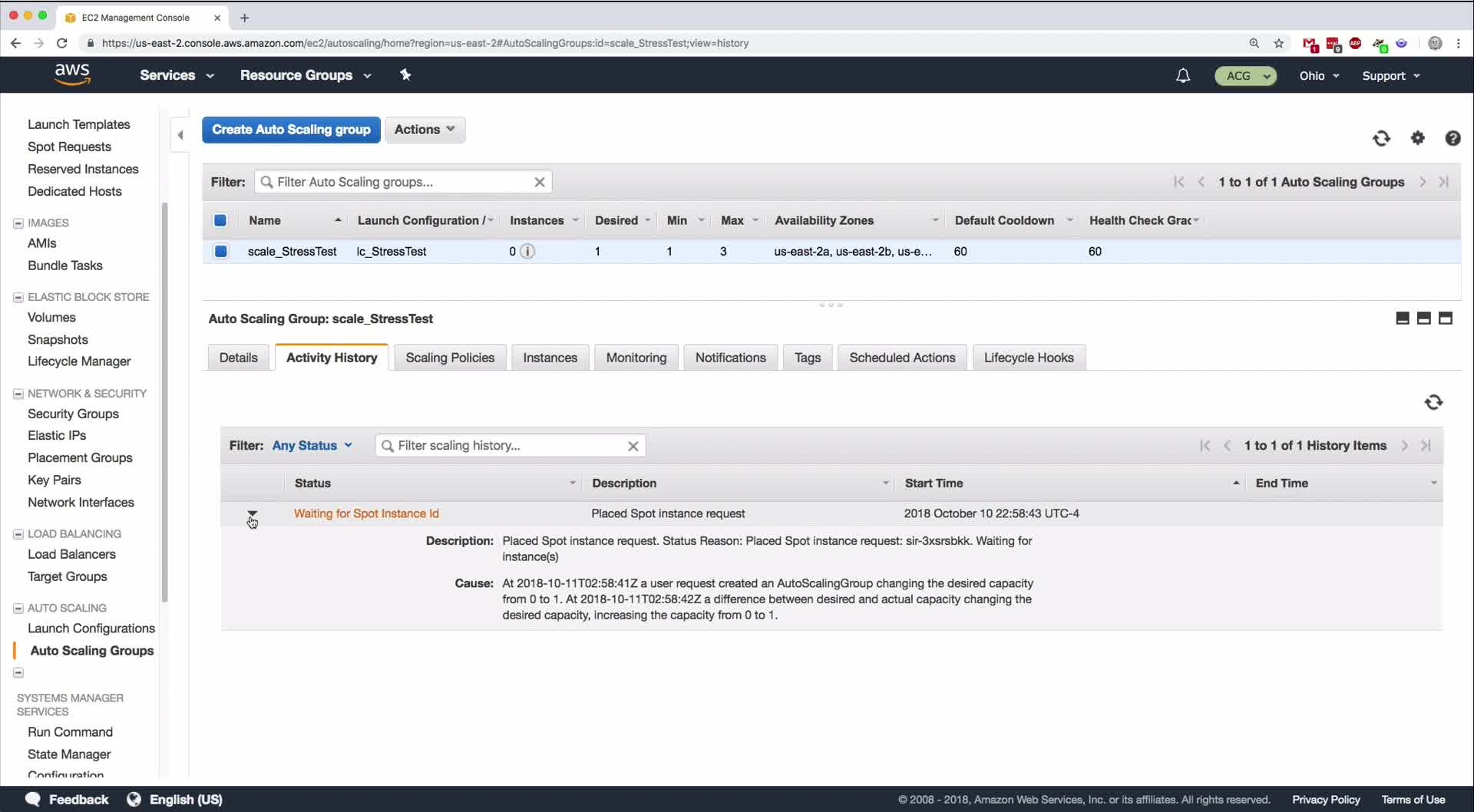Switch to the Scaling Policies tab
This screenshot has height=812, width=1474.
point(450,358)
